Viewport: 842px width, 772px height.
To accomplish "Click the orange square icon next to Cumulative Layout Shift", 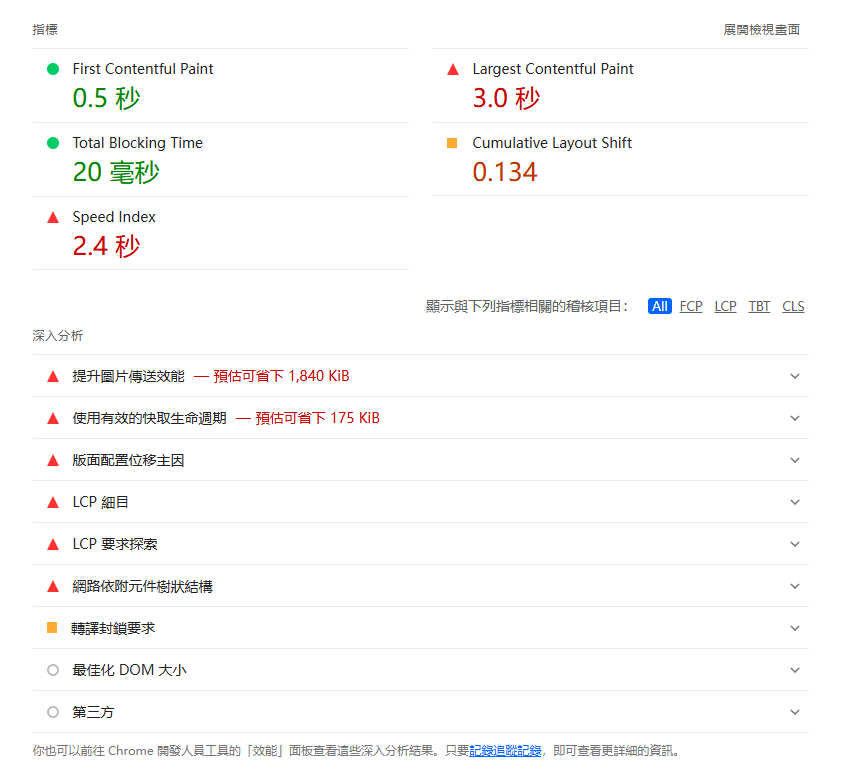I will [453, 142].
